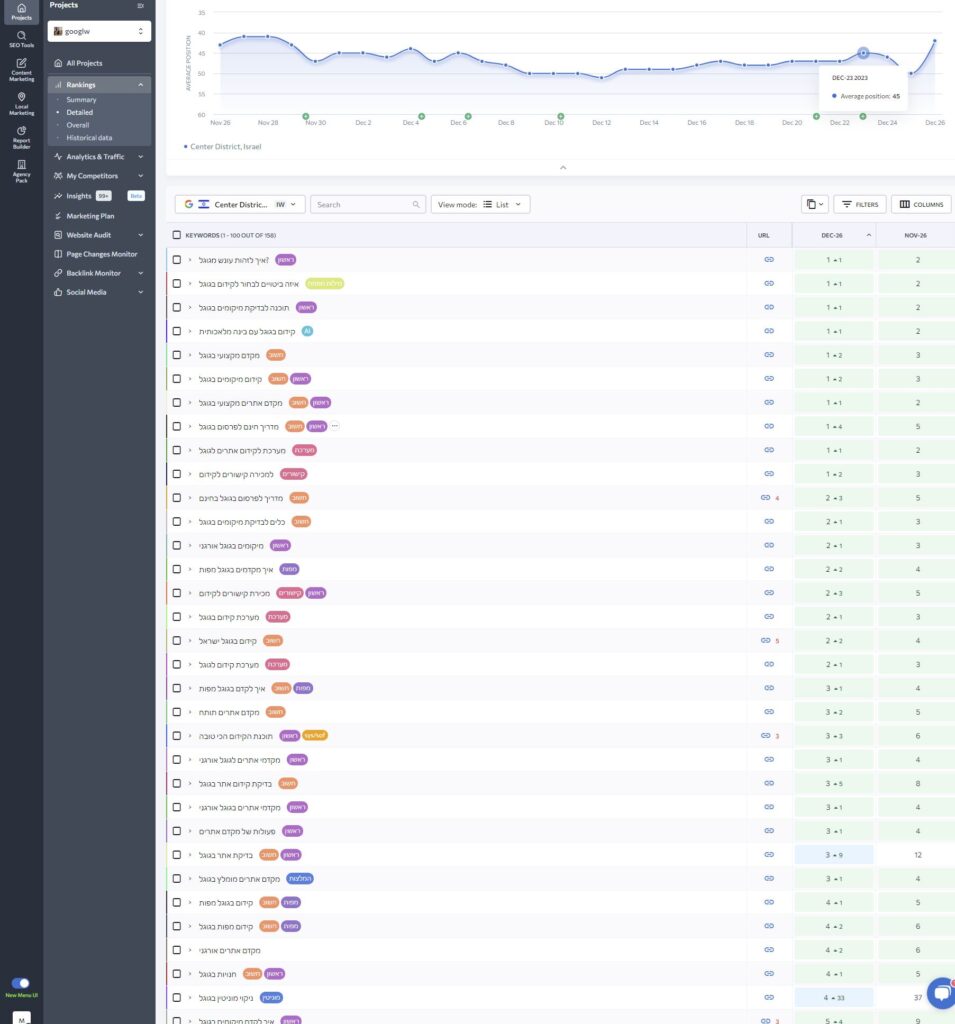Click the green event marker near Dec 10

pyautogui.click(x=560, y=116)
